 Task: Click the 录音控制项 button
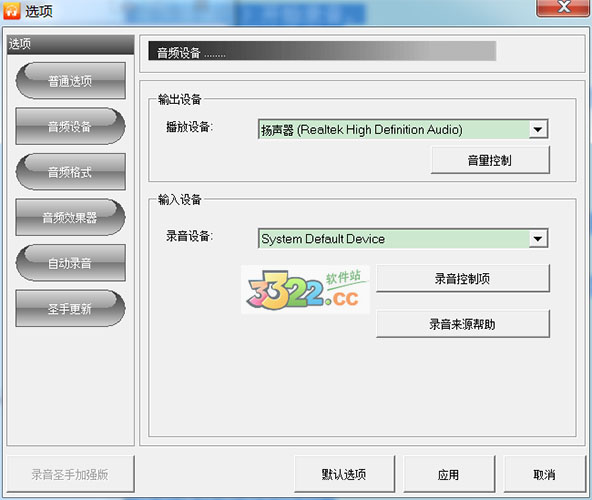click(462, 278)
